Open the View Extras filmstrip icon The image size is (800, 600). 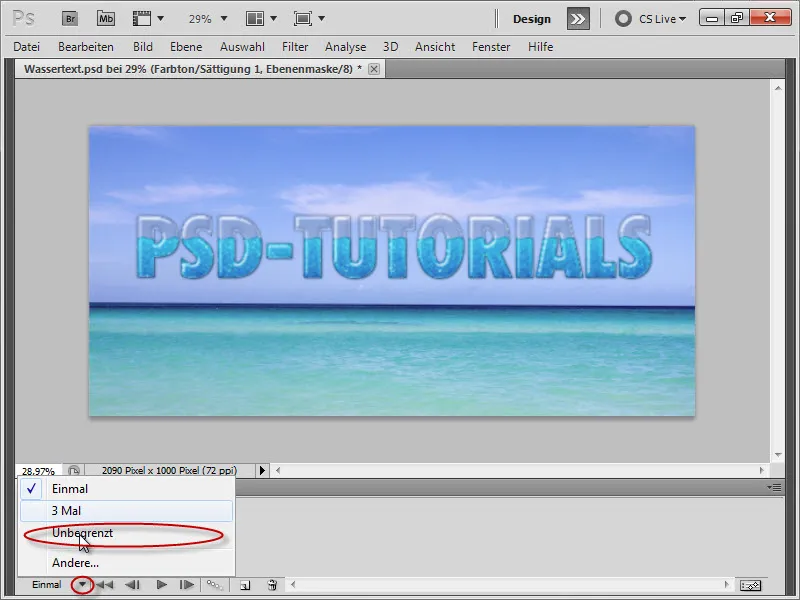(x=142, y=19)
